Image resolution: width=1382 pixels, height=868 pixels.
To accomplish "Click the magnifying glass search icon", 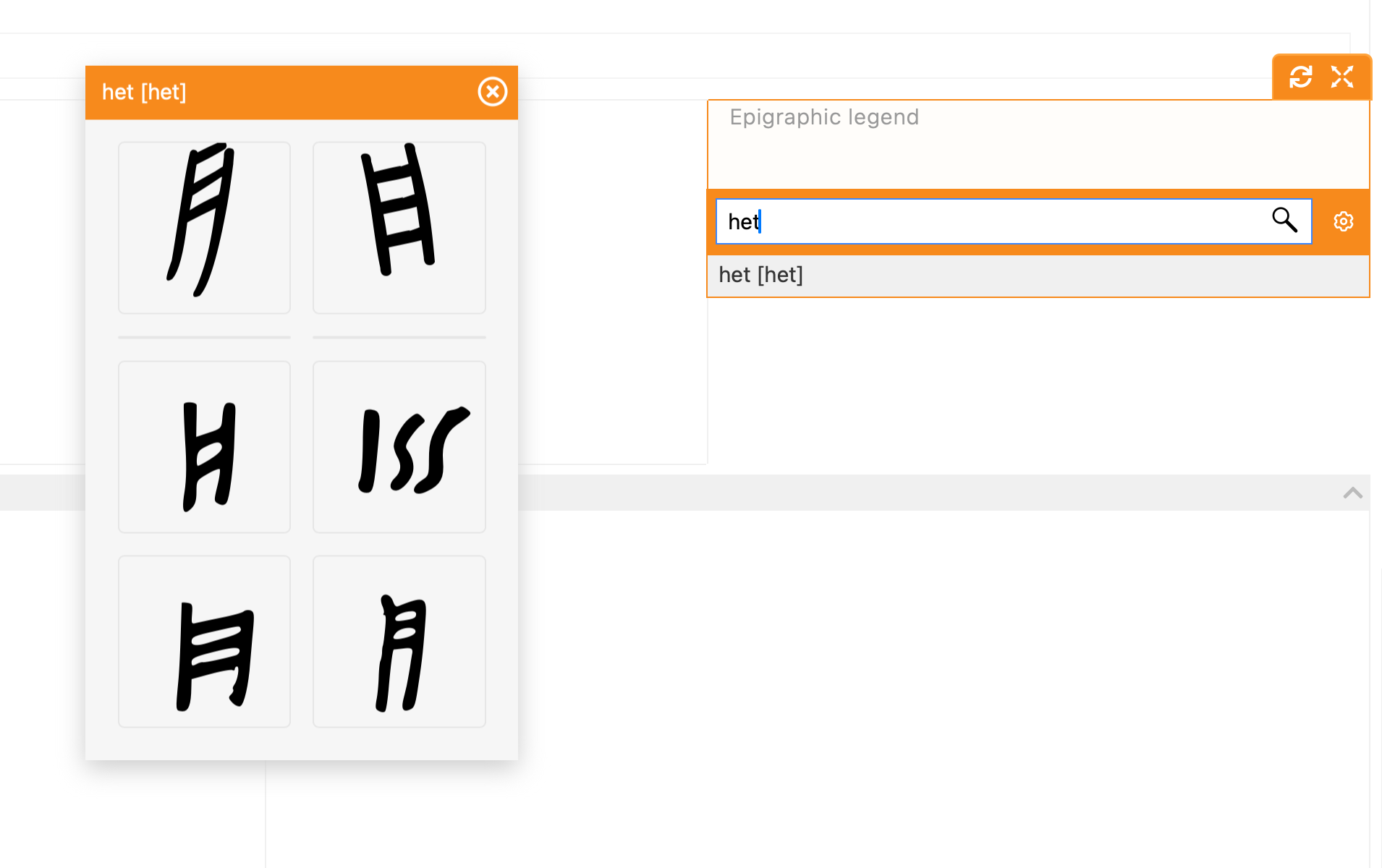I will point(1284,220).
